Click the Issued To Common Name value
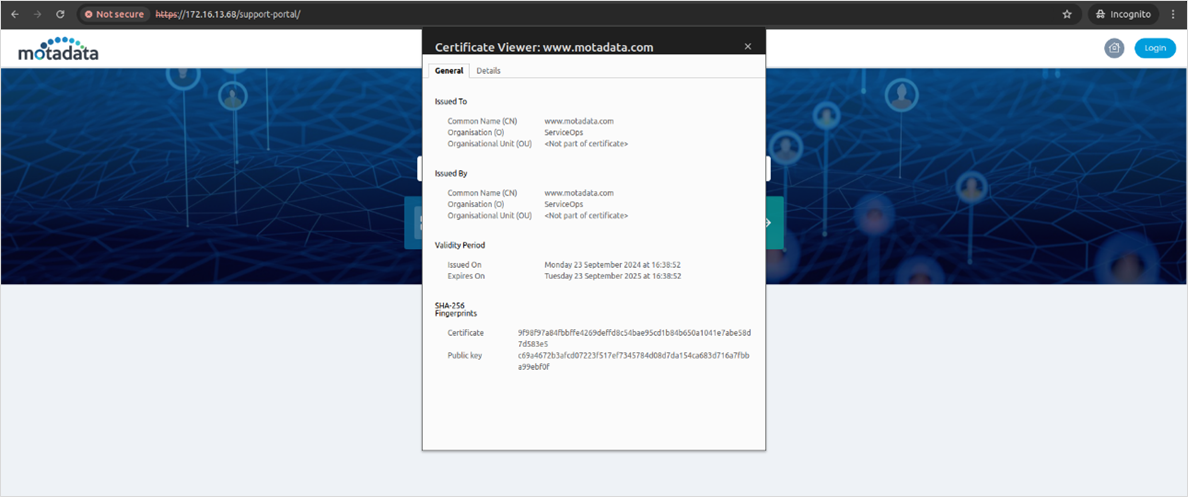 pyautogui.click(x=578, y=121)
